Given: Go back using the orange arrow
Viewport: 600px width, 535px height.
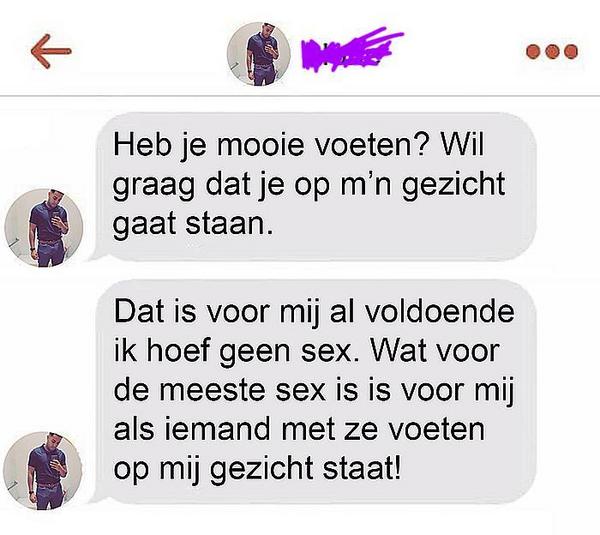Looking at the screenshot, I should [51, 51].
